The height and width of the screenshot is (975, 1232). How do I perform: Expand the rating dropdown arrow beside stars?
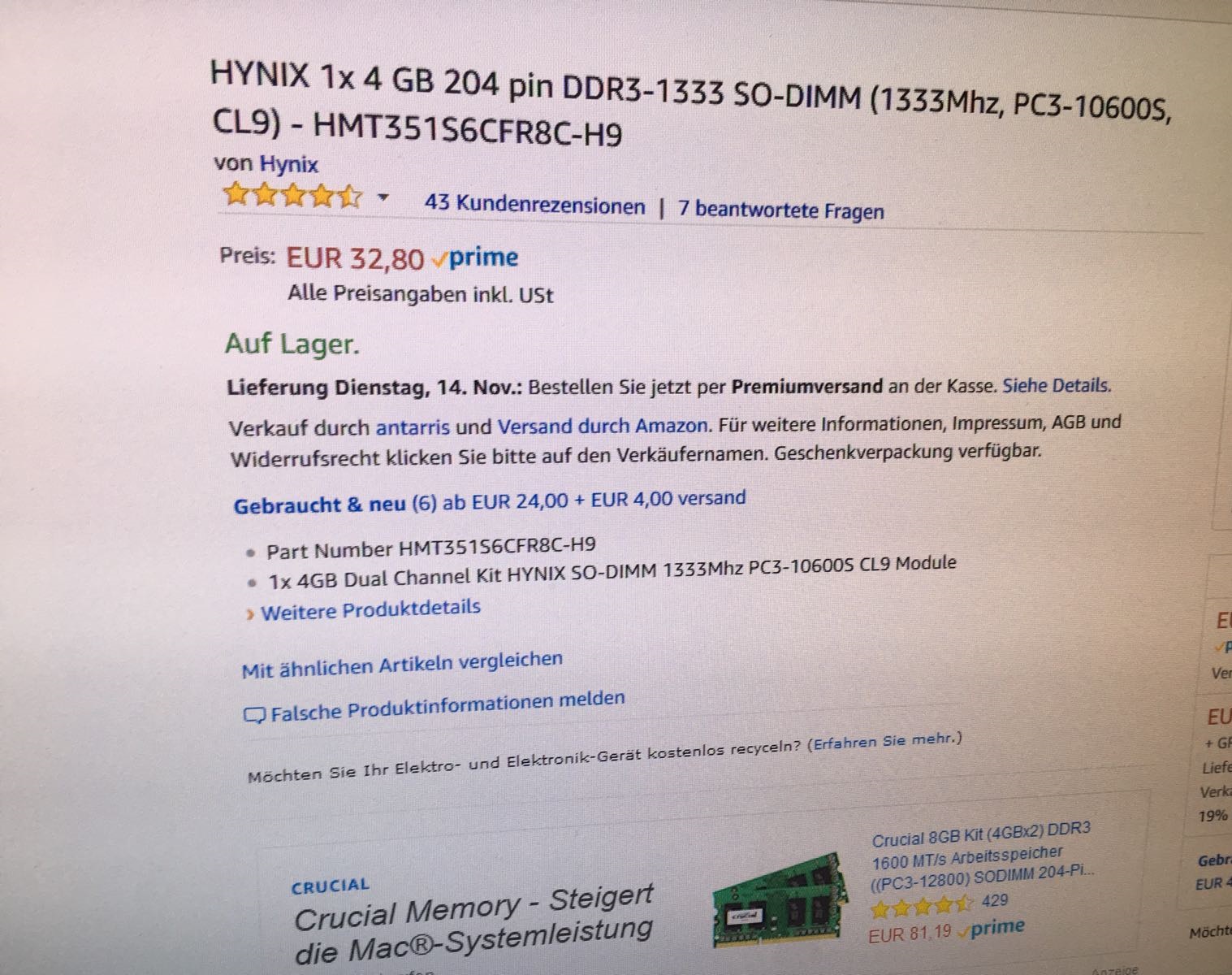(x=384, y=197)
